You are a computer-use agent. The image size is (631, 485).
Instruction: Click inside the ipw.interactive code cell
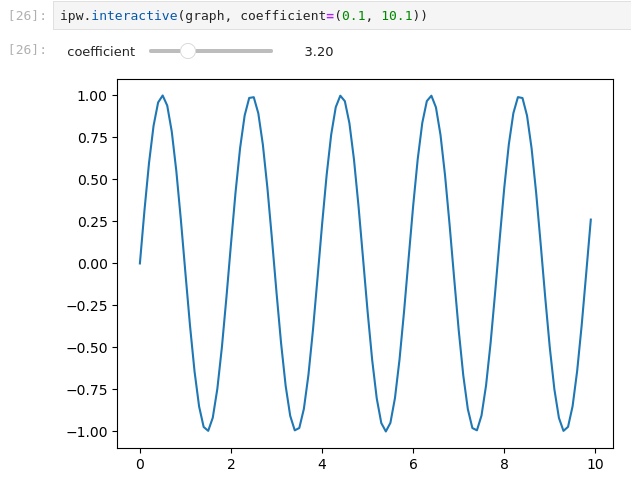point(342,16)
